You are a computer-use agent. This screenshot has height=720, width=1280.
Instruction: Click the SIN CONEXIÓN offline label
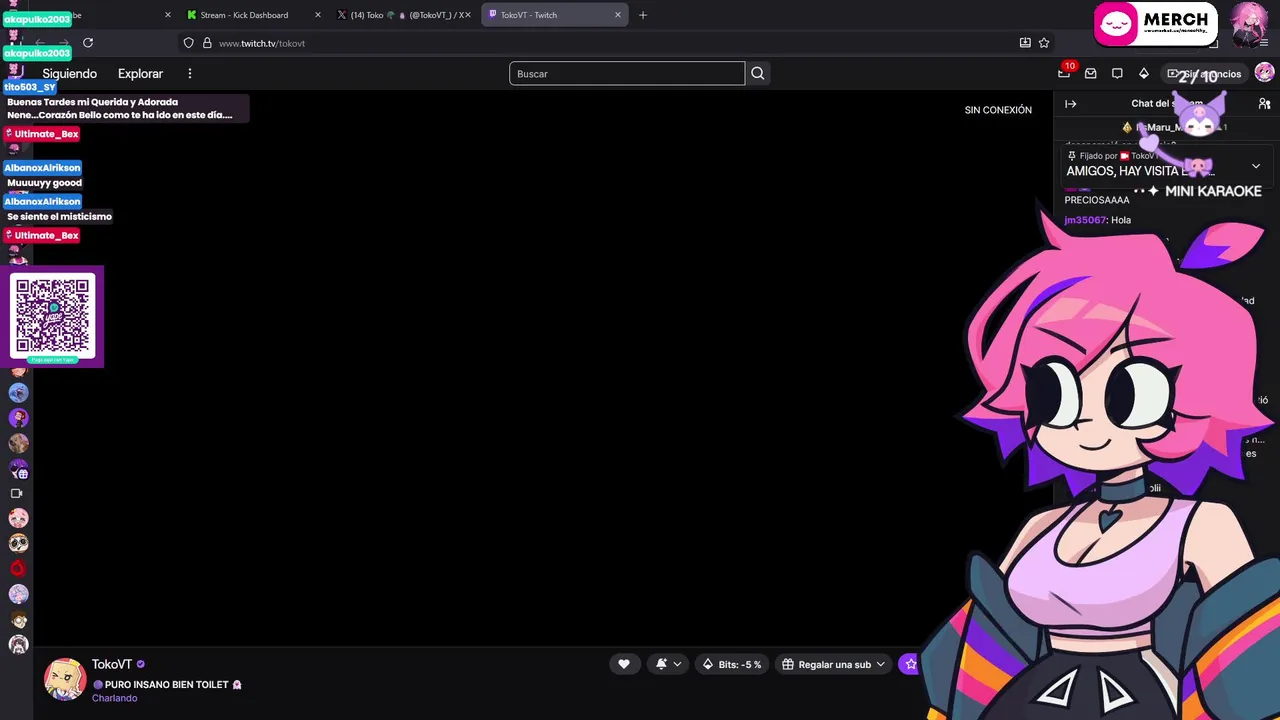[998, 110]
